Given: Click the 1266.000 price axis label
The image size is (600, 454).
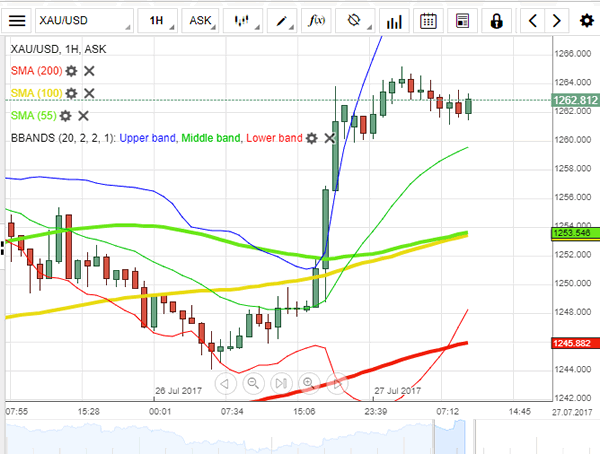Looking at the screenshot, I should coord(573,54).
